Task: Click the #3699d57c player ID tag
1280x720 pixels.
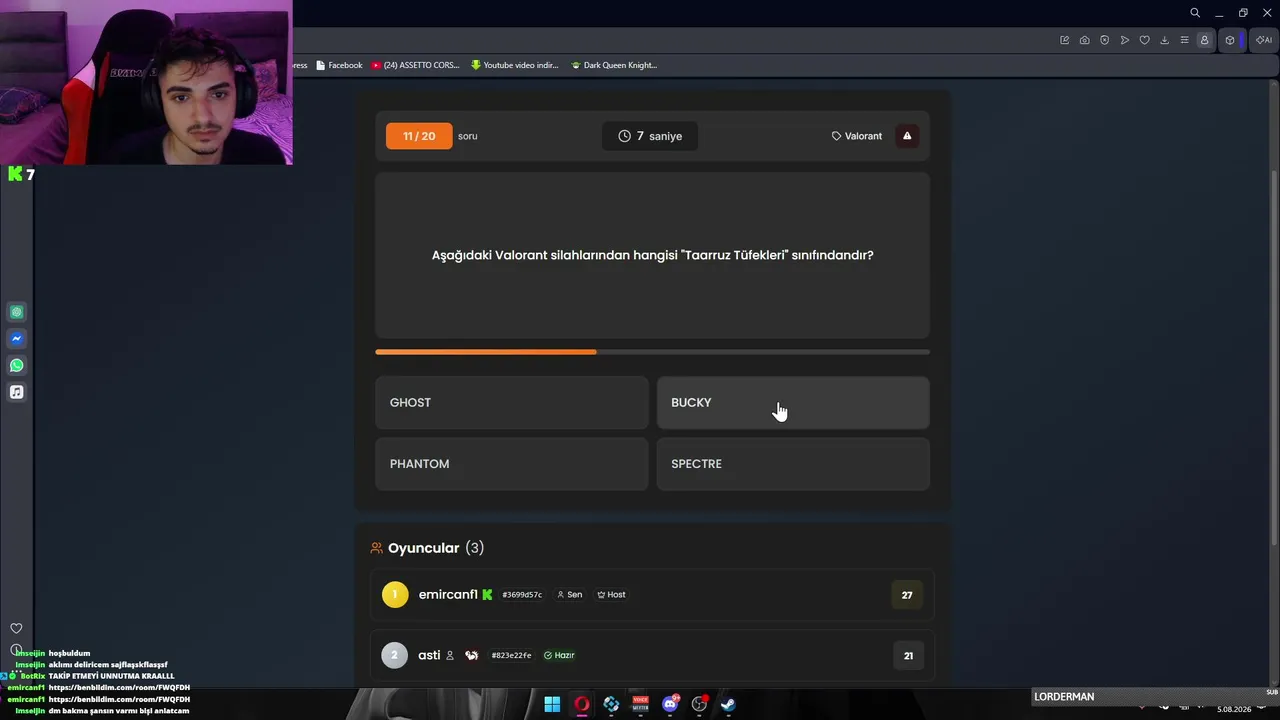Action: [522, 595]
